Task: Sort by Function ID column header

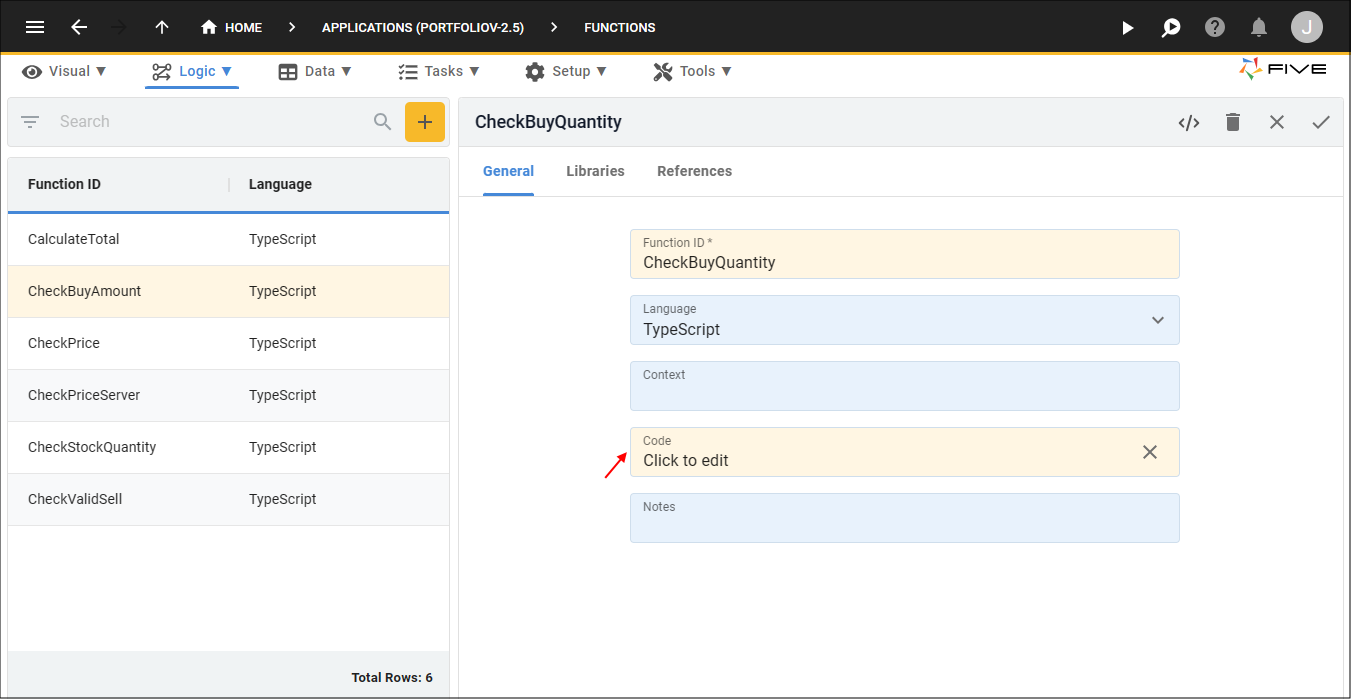Action: (64, 184)
